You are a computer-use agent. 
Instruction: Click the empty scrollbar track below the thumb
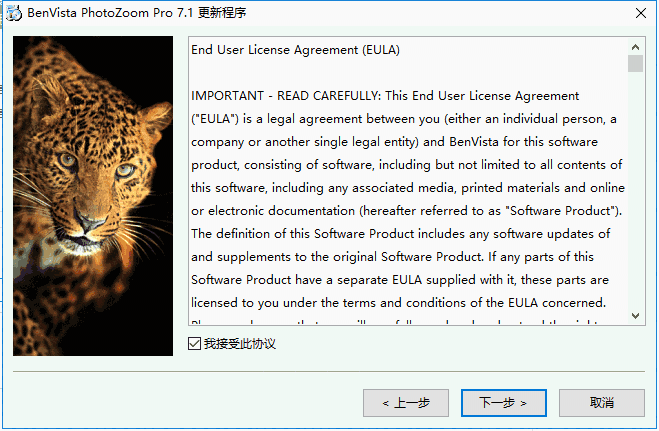point(635,189)
